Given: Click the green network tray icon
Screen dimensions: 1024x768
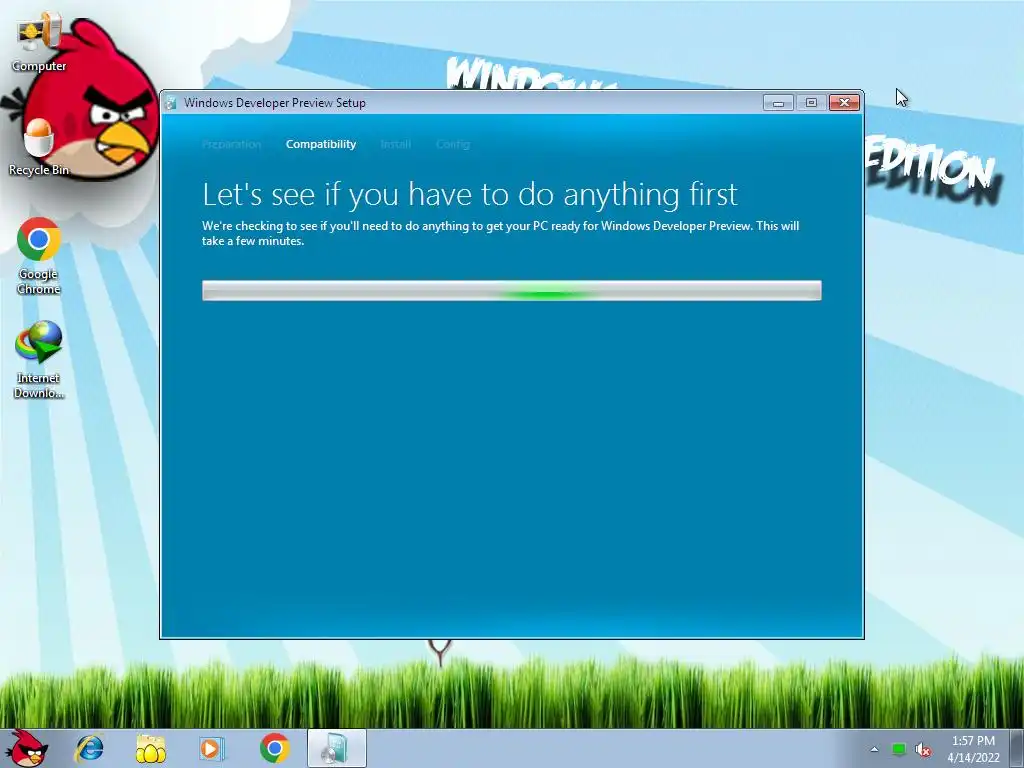Looking at the screenshot, I should click(899, 749).
